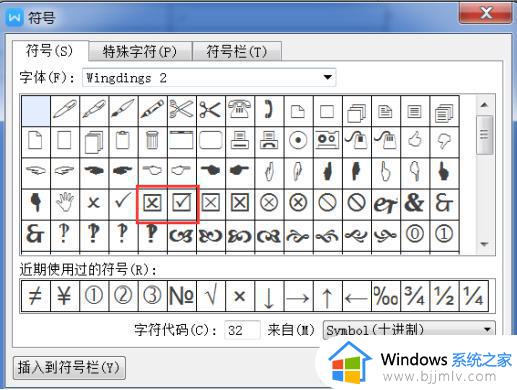Insert recent not-equal sign symbol
Viewport: 517px width, 390px height.
pos(36,296)
